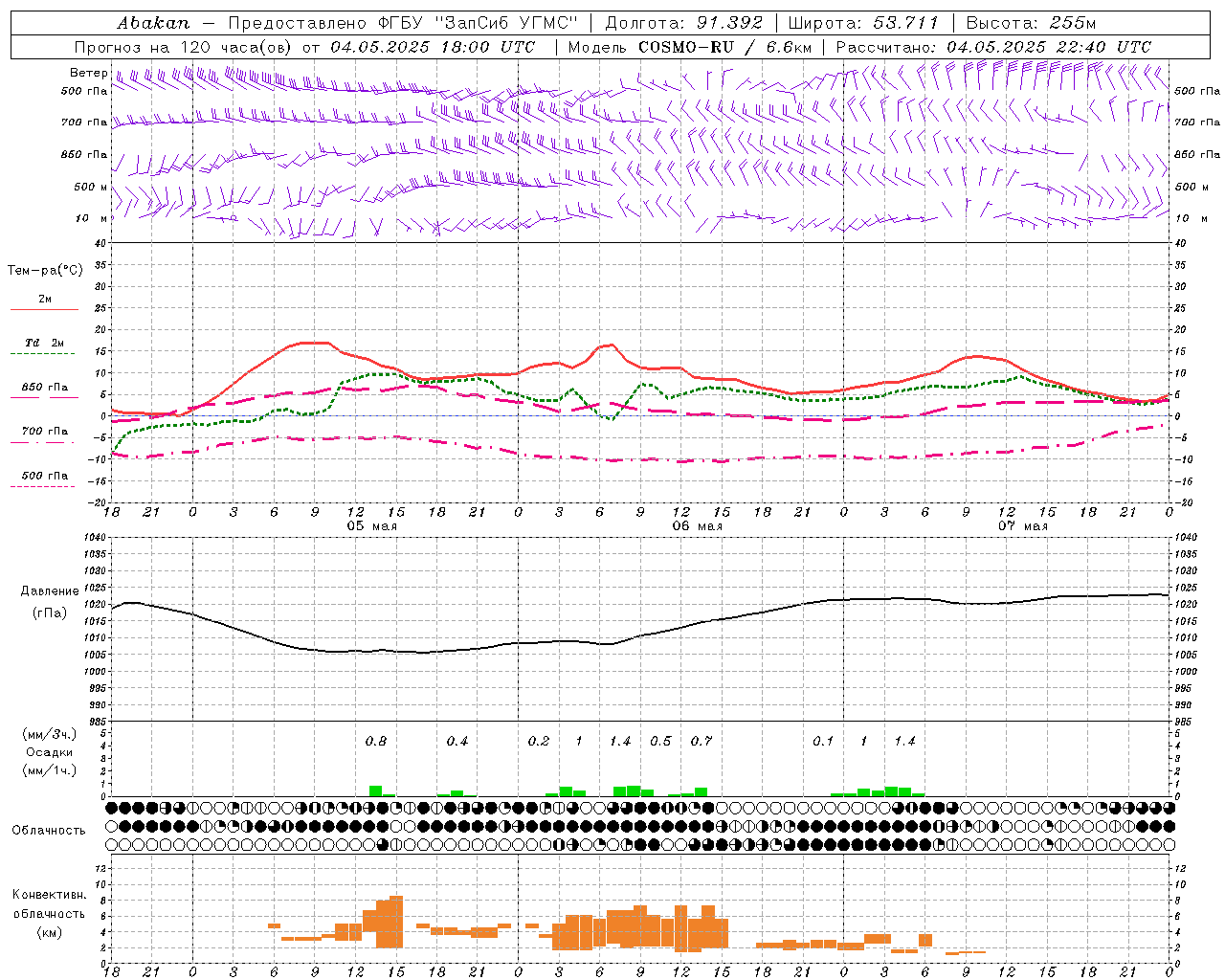Click the 0.1 precipitation value
This screenshot has height=980, width=1225.
[823, 741]
